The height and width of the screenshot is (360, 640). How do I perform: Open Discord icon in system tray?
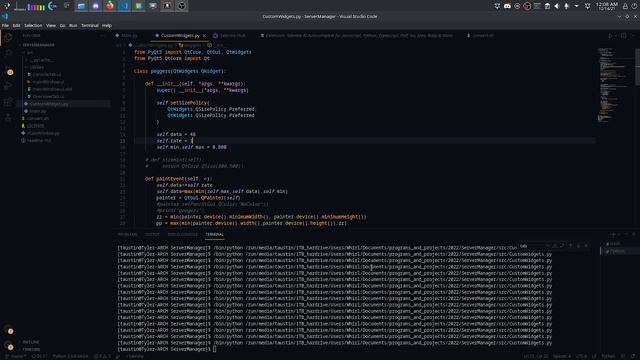click(x=507, y=6)
